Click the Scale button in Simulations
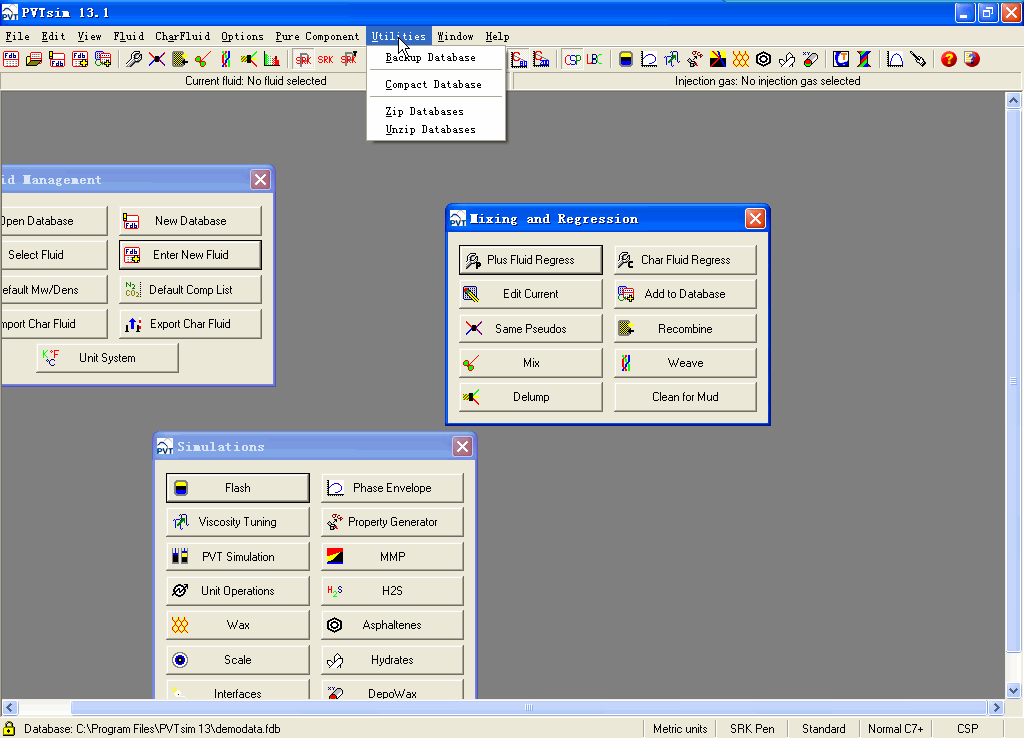The image size is (1024, 738). coord(238,660)
